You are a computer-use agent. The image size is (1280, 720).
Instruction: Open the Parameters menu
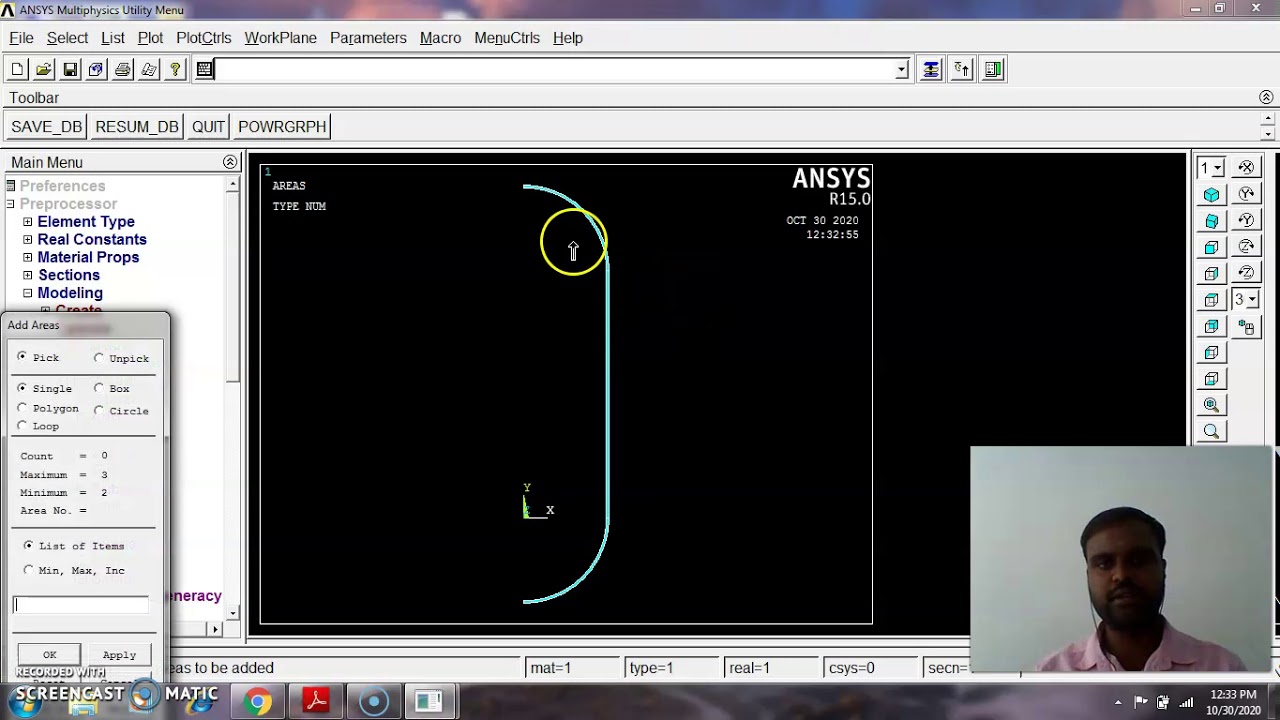[x=368, y=38]
